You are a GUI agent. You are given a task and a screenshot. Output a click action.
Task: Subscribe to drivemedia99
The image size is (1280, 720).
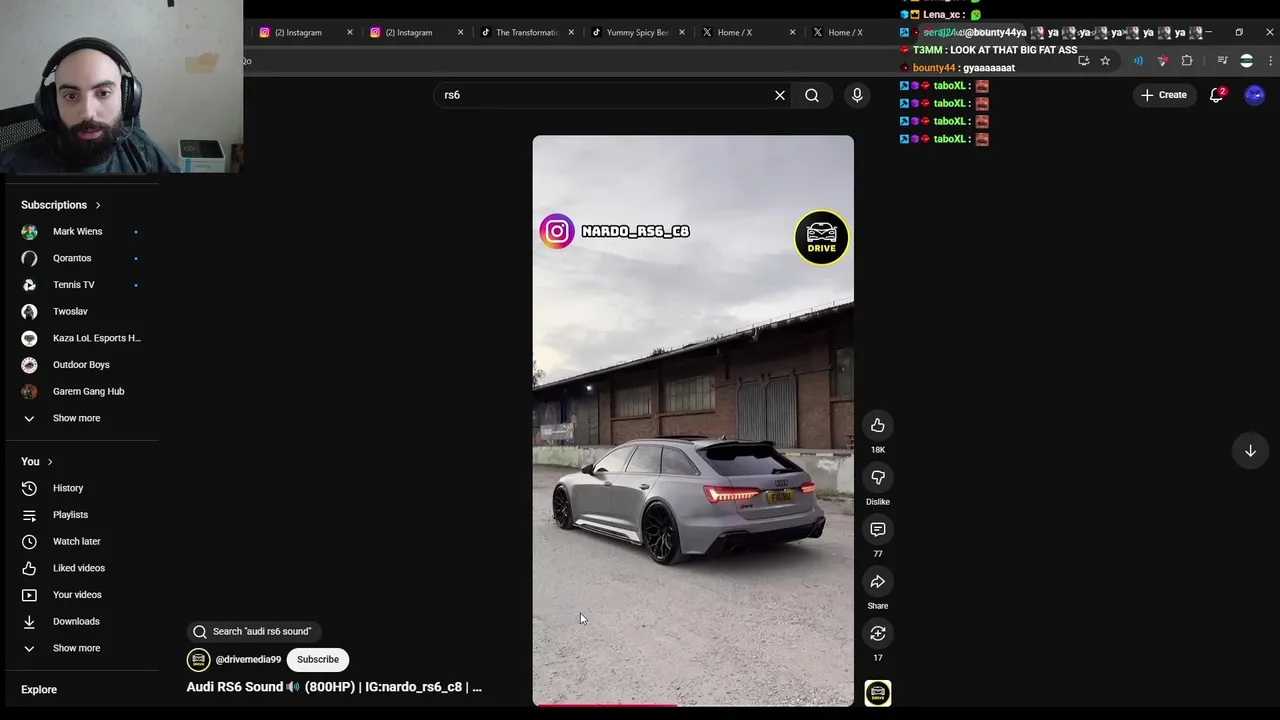coord(318,660)
